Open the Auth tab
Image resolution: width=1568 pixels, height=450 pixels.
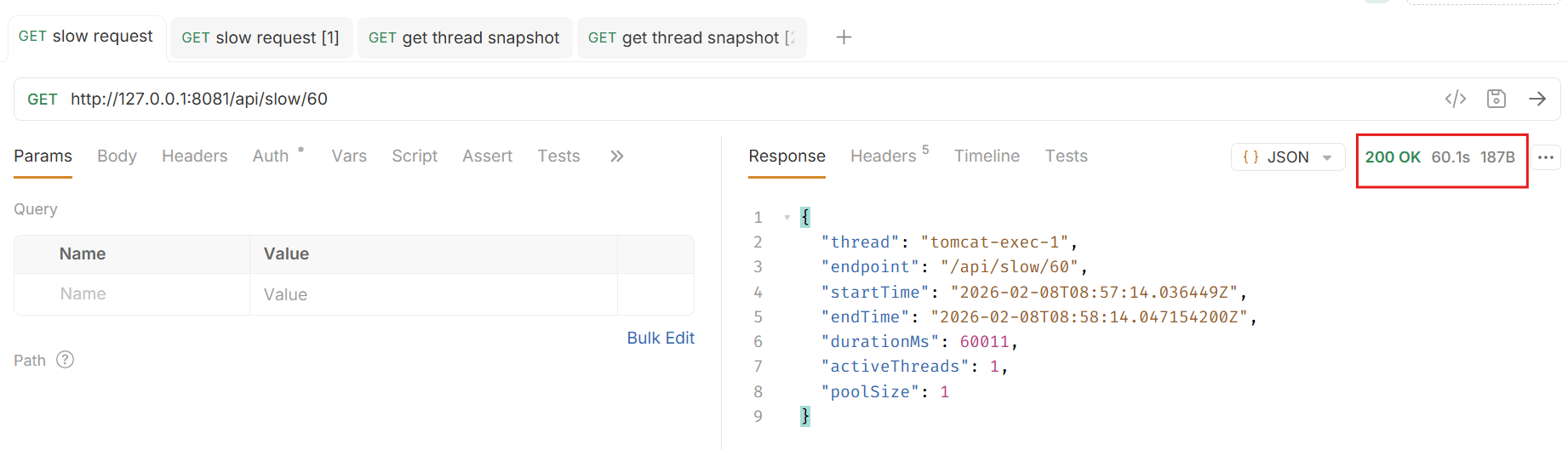(x=271, y=156)
